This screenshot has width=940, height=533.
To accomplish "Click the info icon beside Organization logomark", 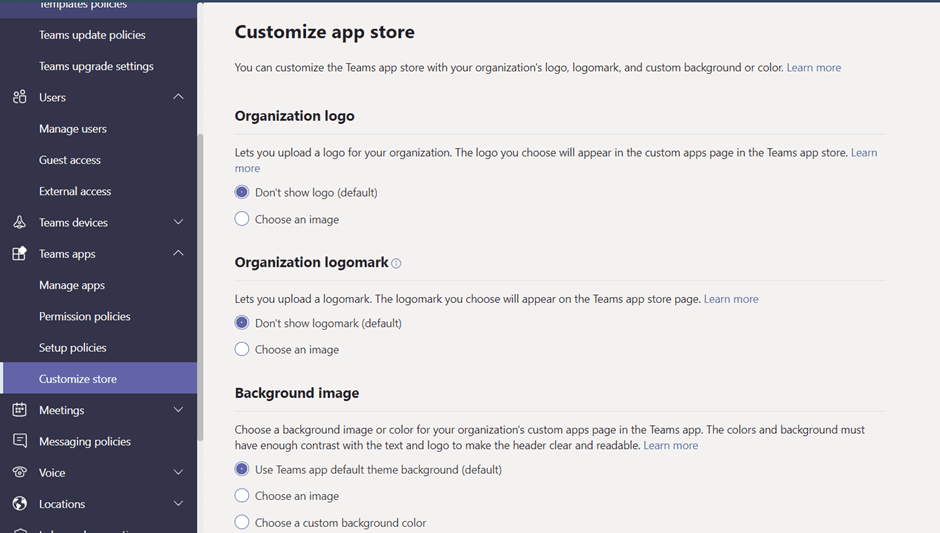I will pos(396,263).
